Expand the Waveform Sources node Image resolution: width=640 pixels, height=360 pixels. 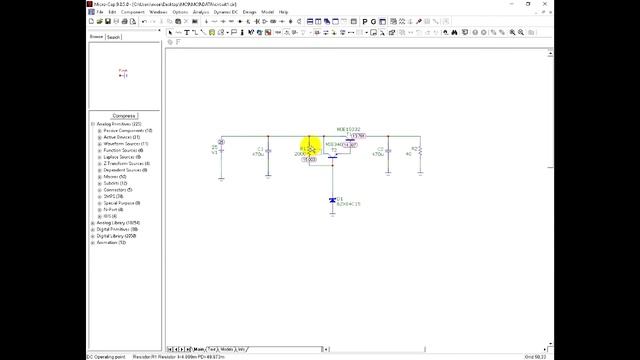coord(100,144)
